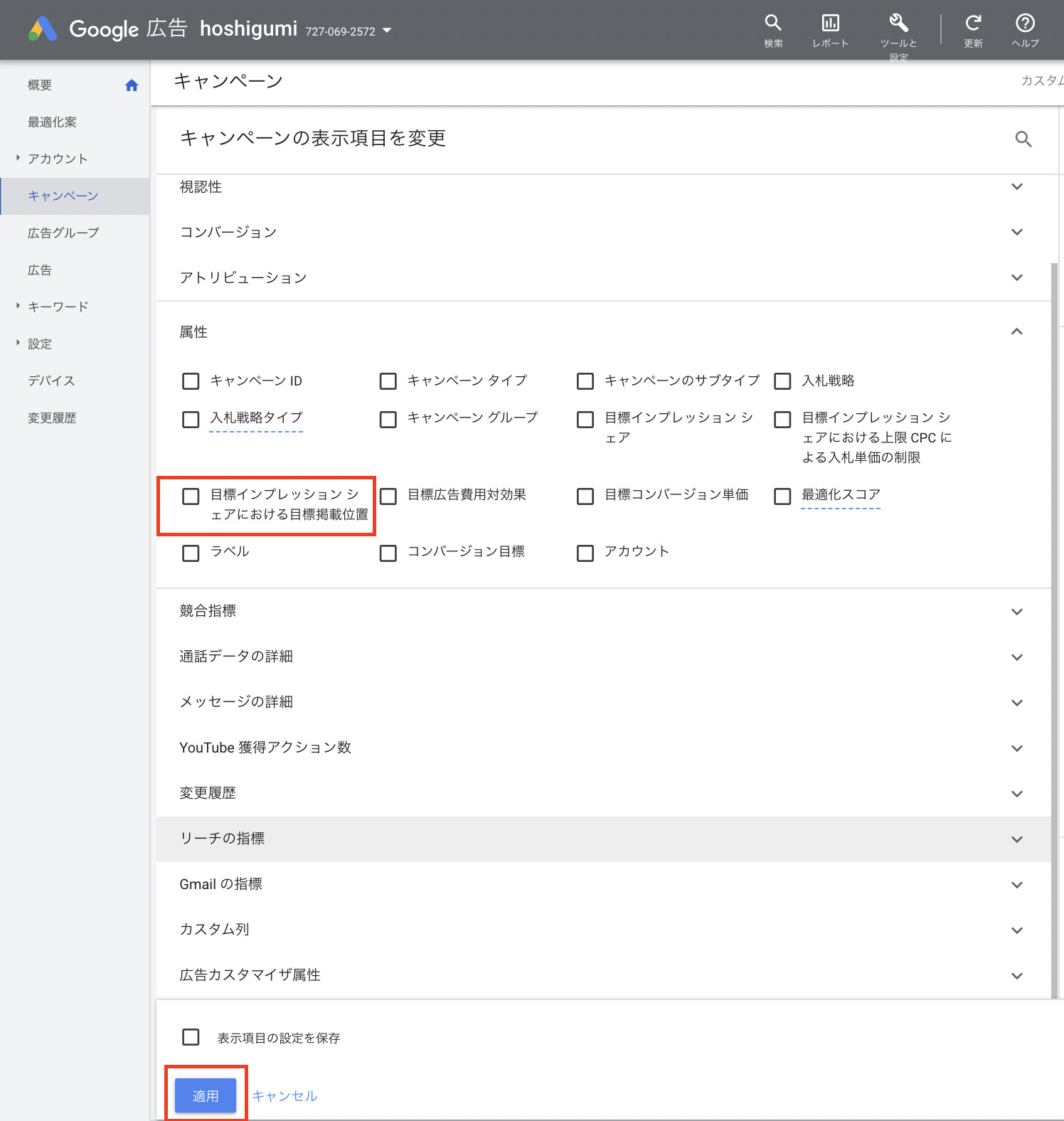Screen dimensions: 1064x1121
Task: Enable the 最適化スコア column checkbox
Action: click(782, 496)
